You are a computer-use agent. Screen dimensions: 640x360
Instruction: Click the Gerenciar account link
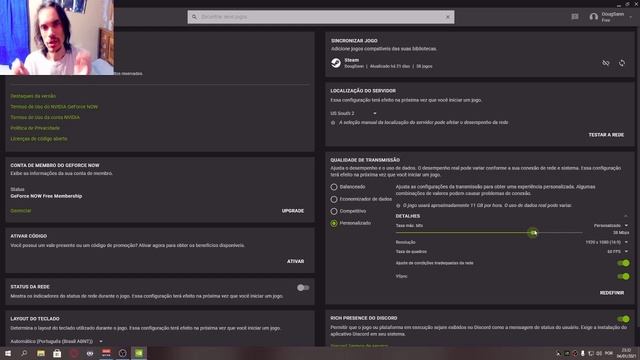tap(21, 211)
